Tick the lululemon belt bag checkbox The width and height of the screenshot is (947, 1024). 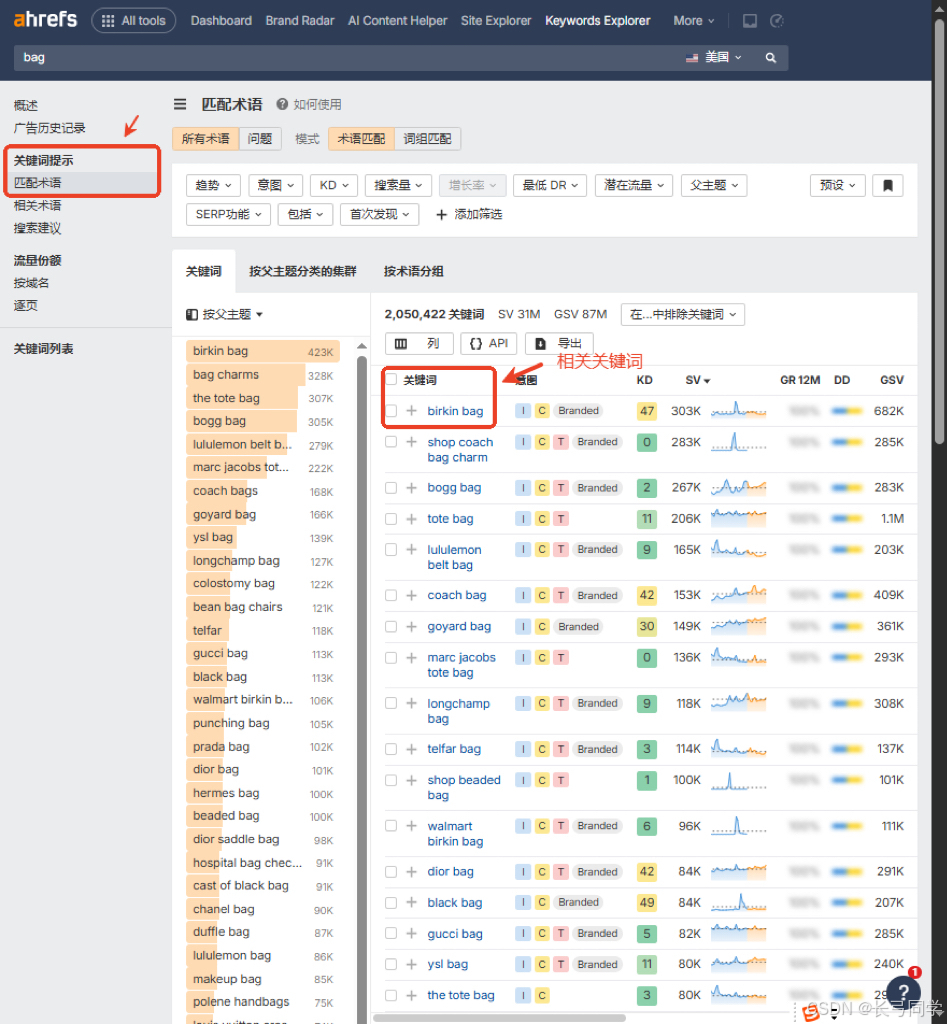point(391,550)
